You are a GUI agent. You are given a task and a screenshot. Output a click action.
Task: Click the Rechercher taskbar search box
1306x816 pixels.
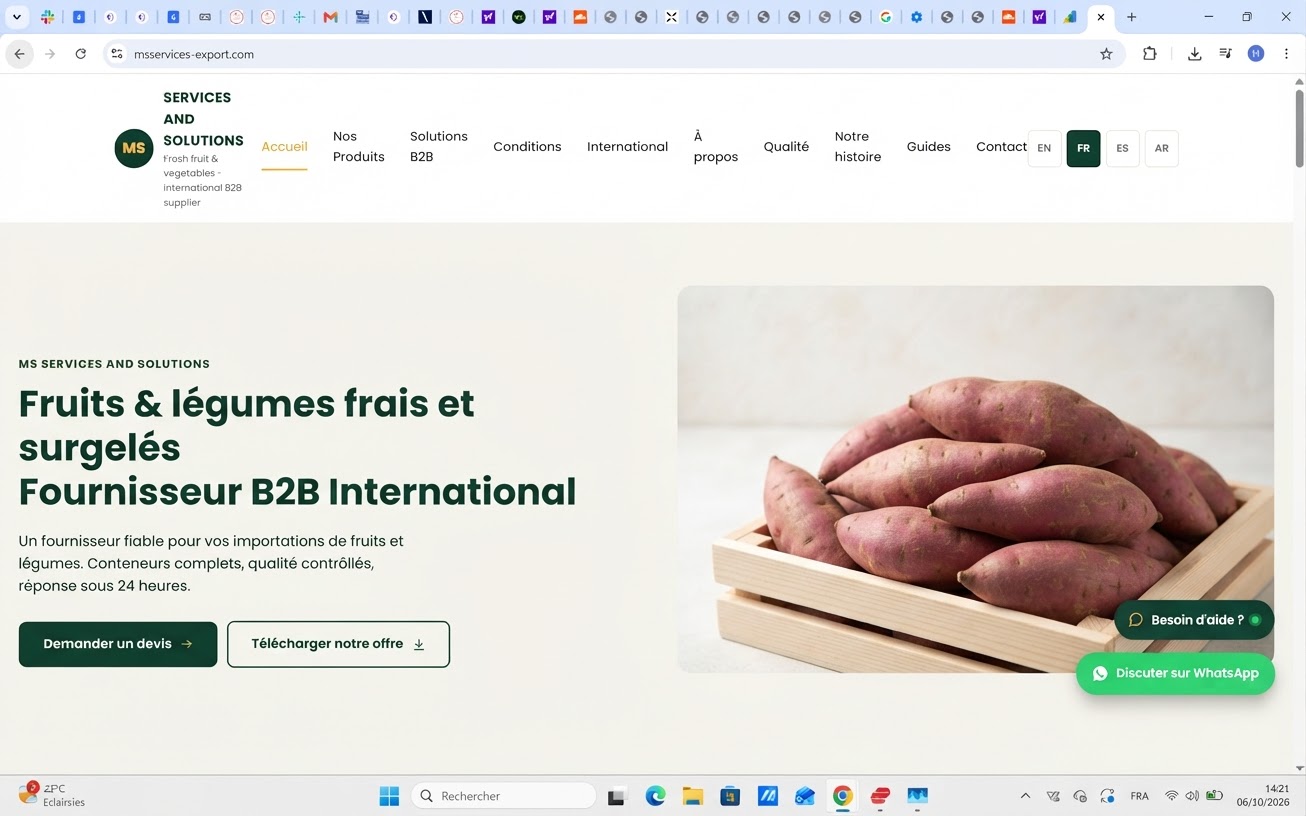click(x=504, y=796)
